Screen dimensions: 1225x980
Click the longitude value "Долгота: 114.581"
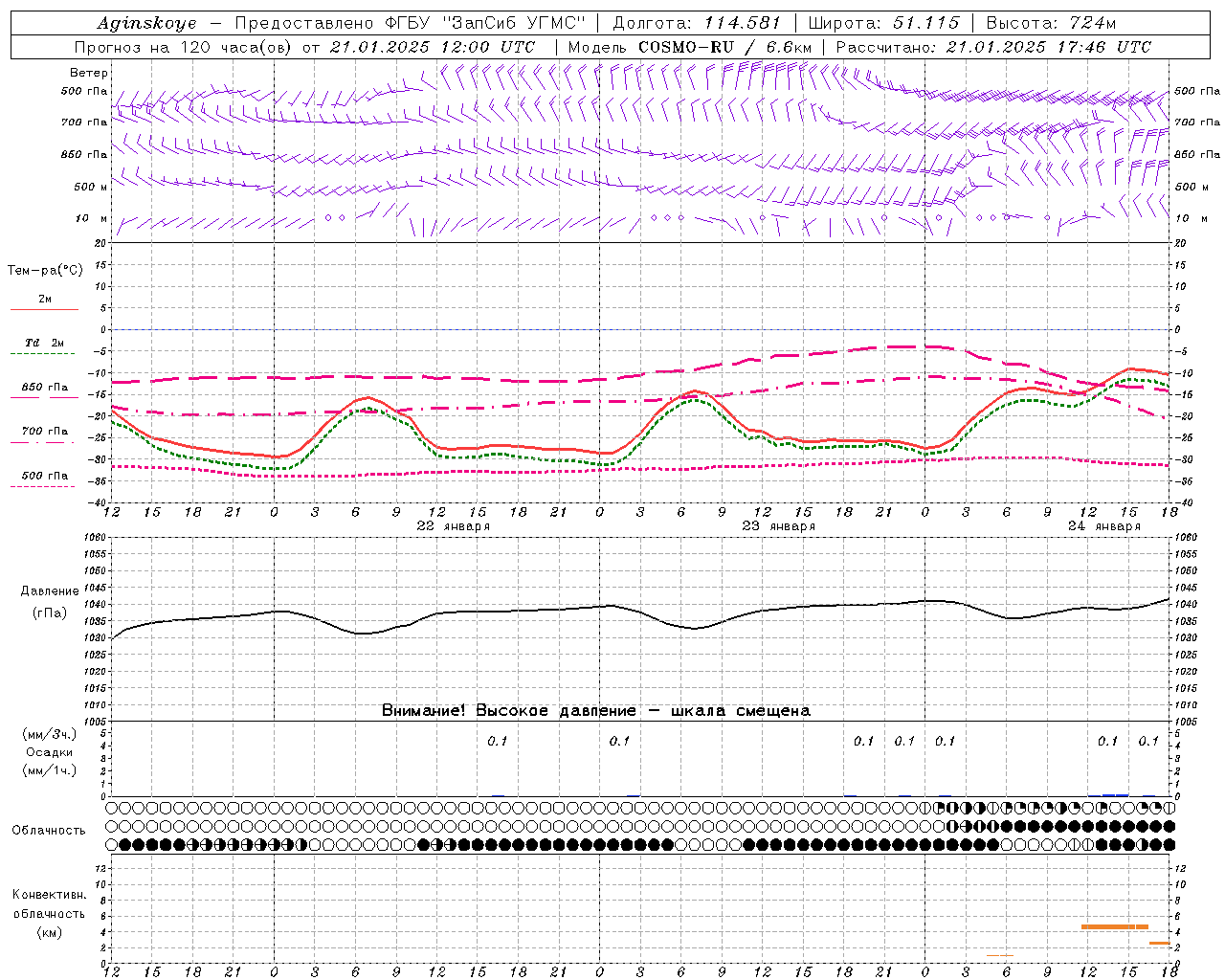pyautogui.click(x=697, y=23)
